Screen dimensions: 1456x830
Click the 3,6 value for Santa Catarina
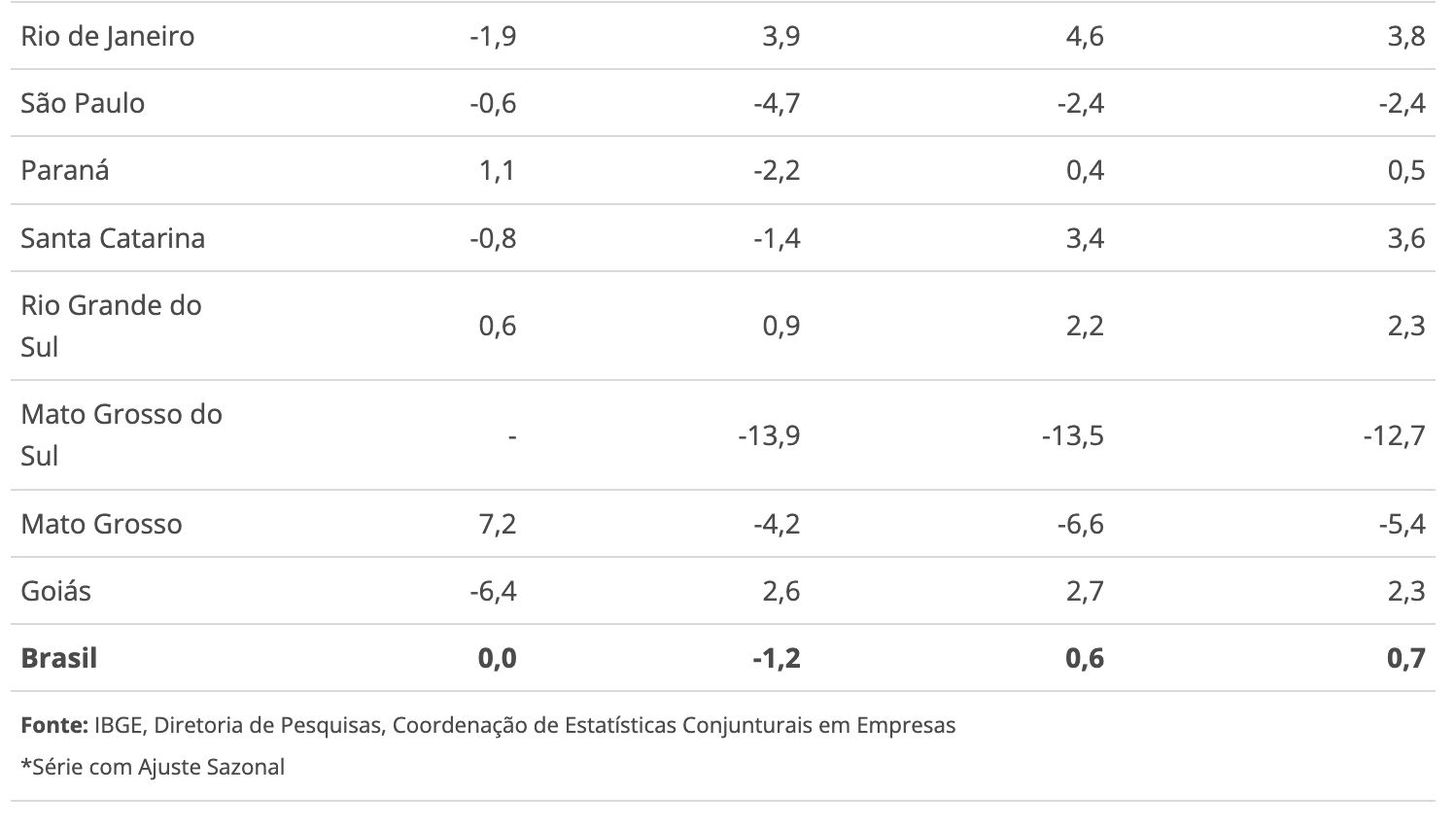tap(1406, 238)
